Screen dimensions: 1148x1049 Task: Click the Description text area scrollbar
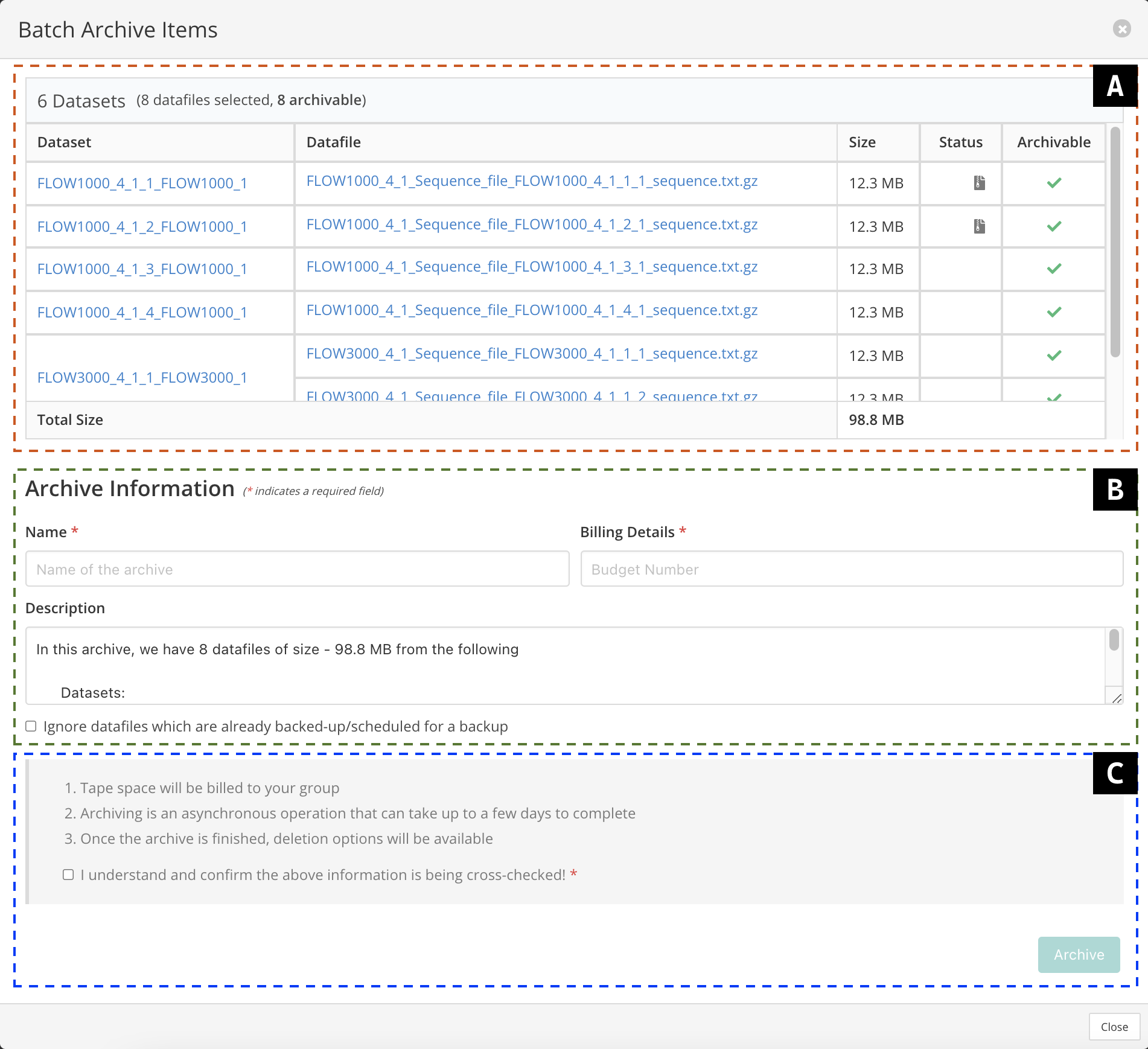tap(1114, 640)
